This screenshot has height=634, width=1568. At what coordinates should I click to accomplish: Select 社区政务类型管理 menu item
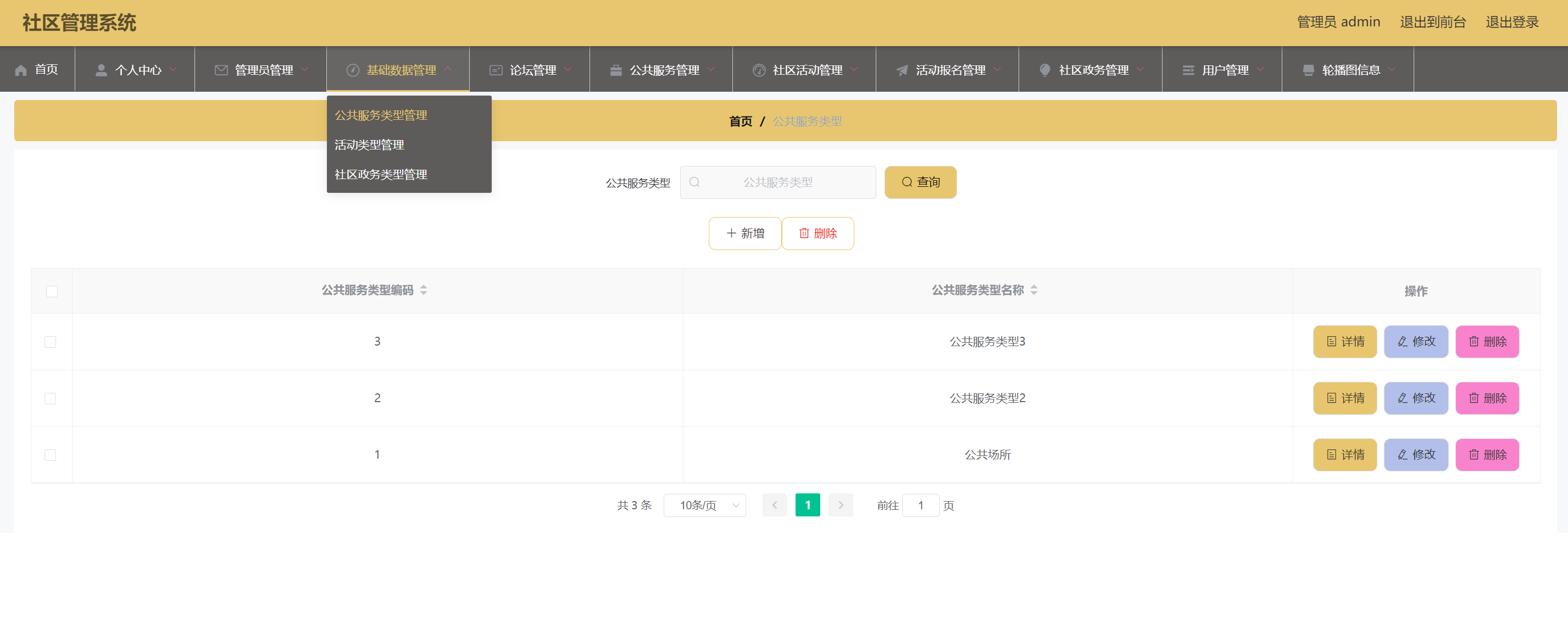380,174
